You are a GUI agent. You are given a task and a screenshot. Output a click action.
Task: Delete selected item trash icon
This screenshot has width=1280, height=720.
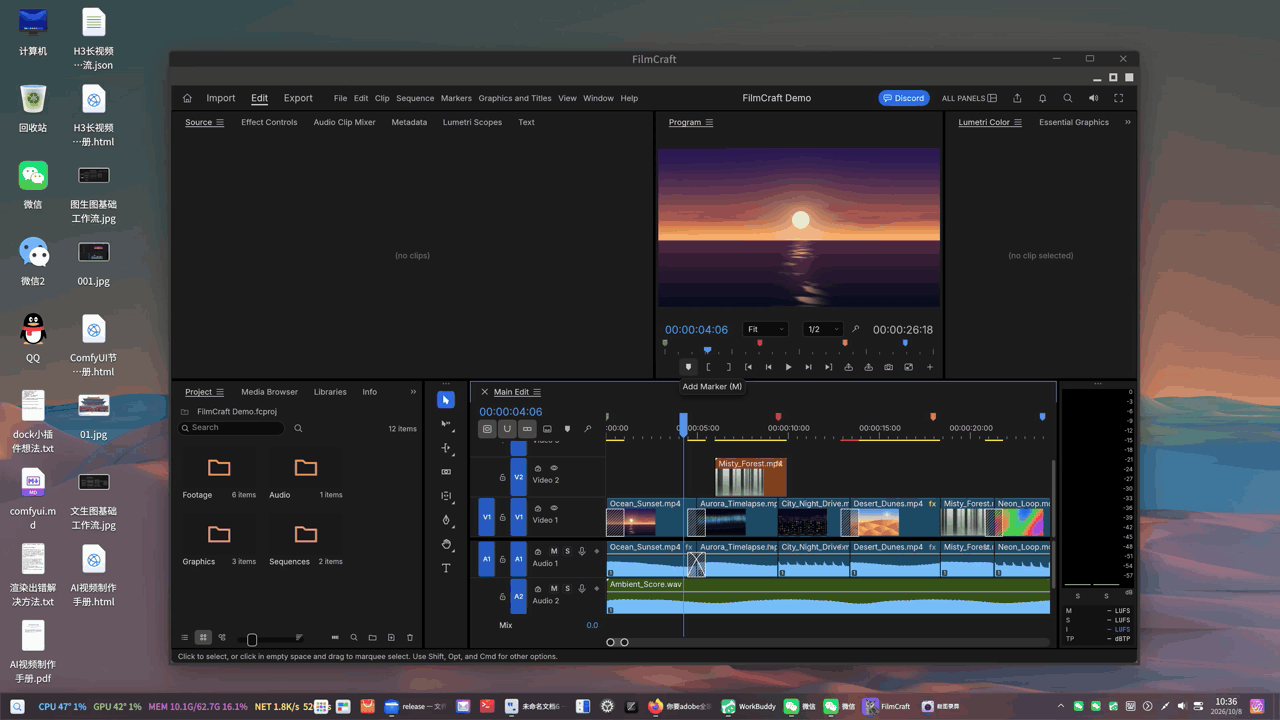pos(409,637)
